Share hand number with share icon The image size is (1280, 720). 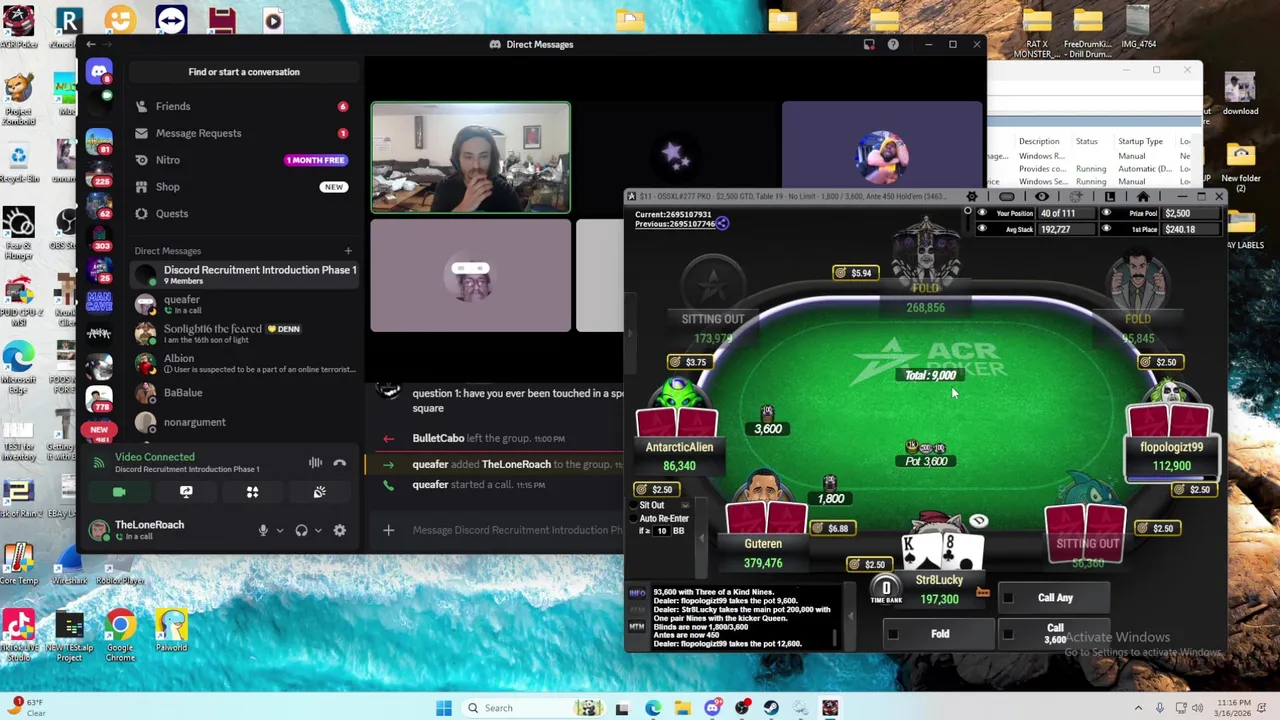722,224
